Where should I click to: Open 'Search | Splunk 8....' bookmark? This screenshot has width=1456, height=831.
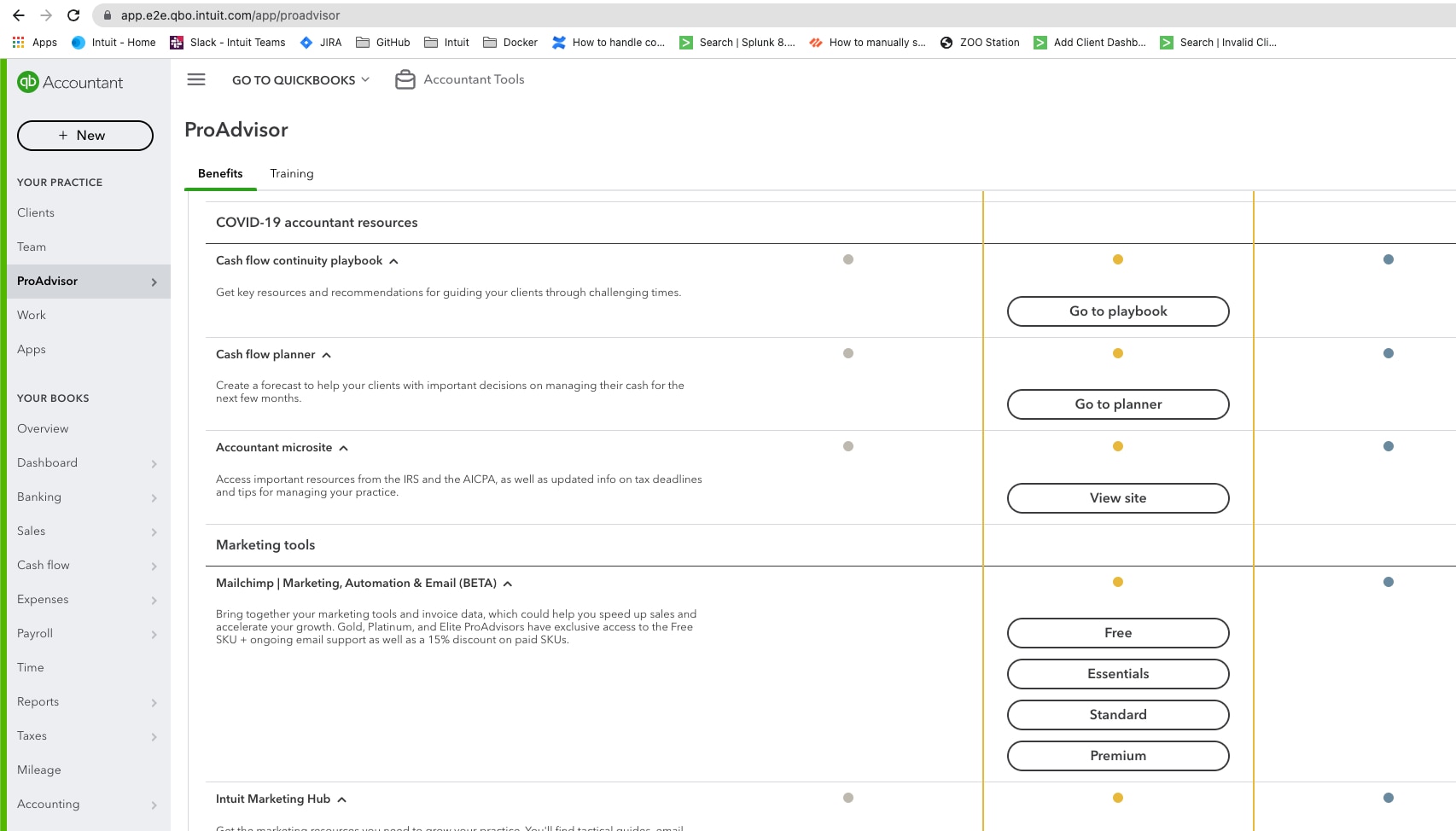737,42
